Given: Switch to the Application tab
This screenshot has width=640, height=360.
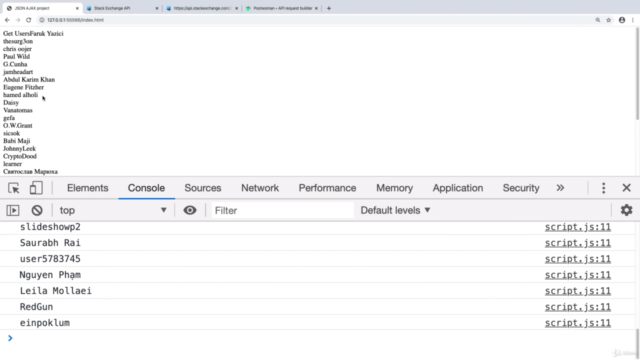Looking at the screenshot, I should [458, 188].
